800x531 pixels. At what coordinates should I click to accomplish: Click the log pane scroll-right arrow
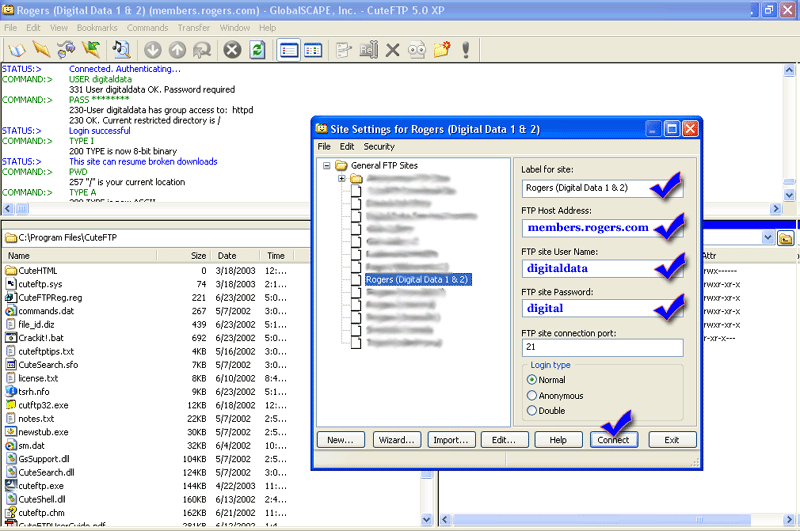pos(776,209)
